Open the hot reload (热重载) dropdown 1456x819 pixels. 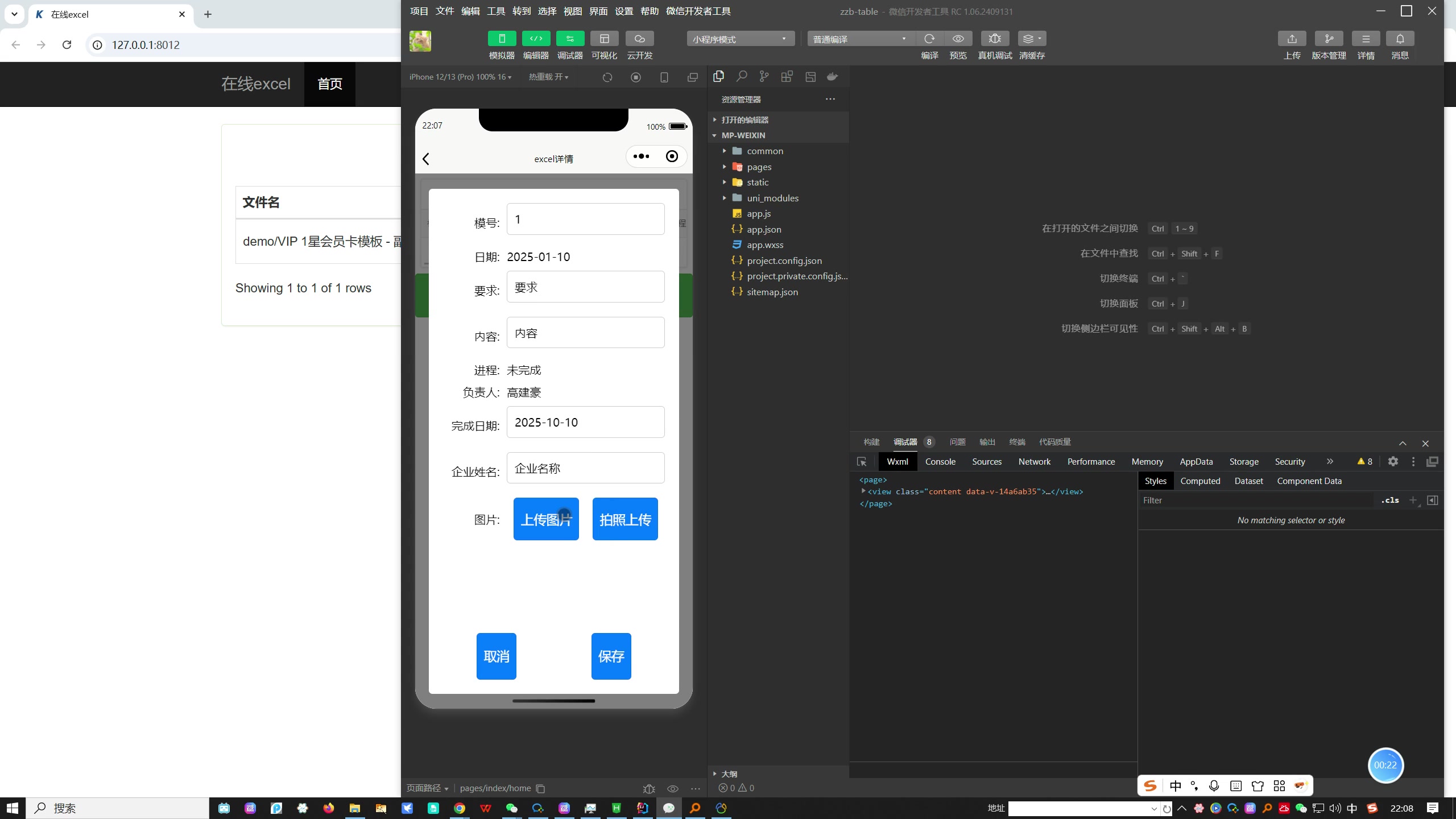pyautogui.click(x=548, y=77)
